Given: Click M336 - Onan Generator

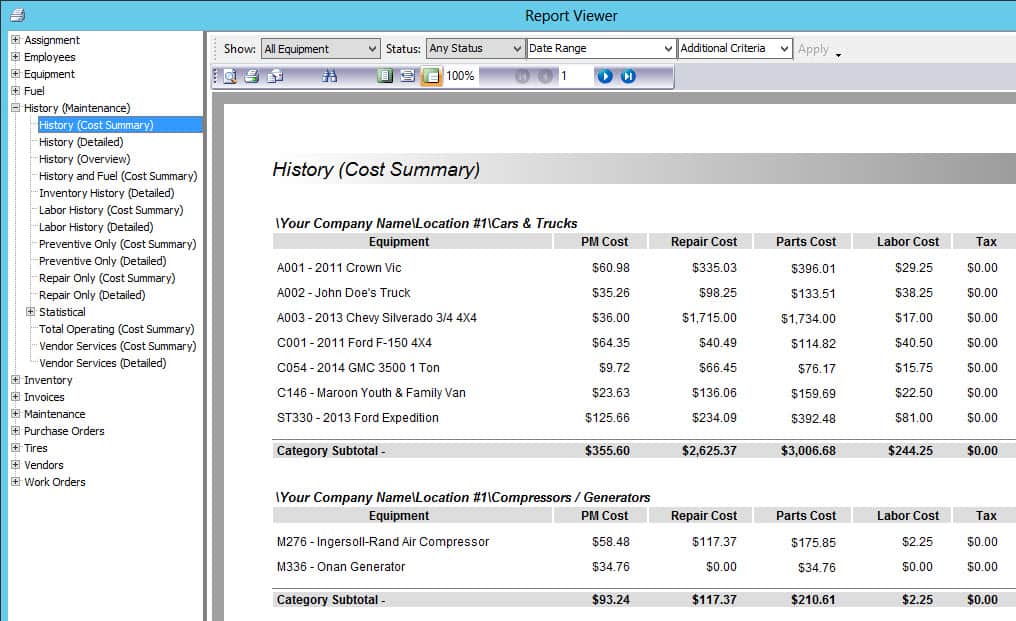Looking at the screenshot, I should [341, 567].
